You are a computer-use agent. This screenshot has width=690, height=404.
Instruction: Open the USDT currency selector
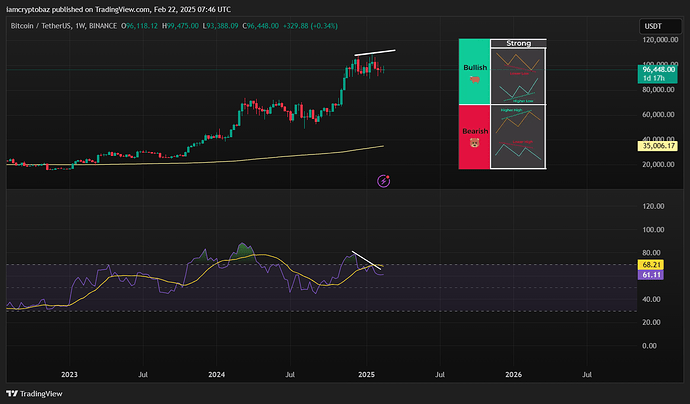(660, 26)
